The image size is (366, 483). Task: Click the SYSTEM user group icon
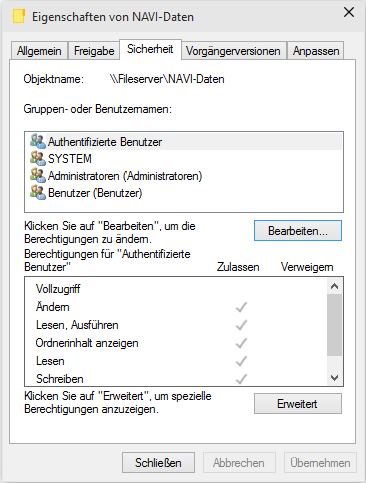coord(38,158)
